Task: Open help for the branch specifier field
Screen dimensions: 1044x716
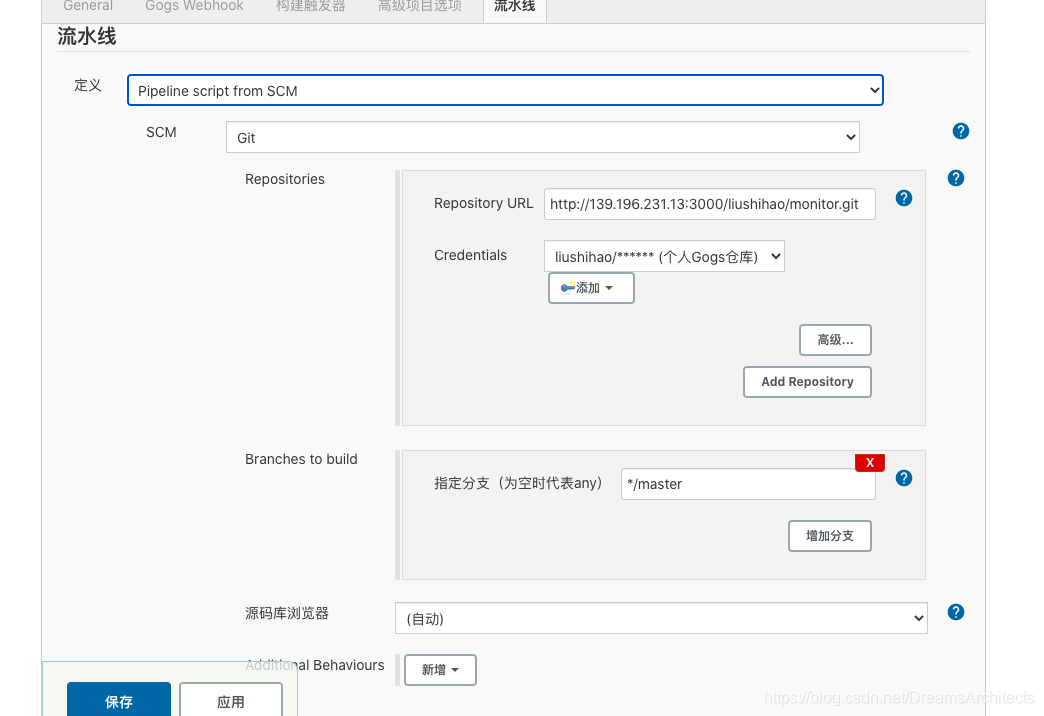Action: tap(903, 478)
